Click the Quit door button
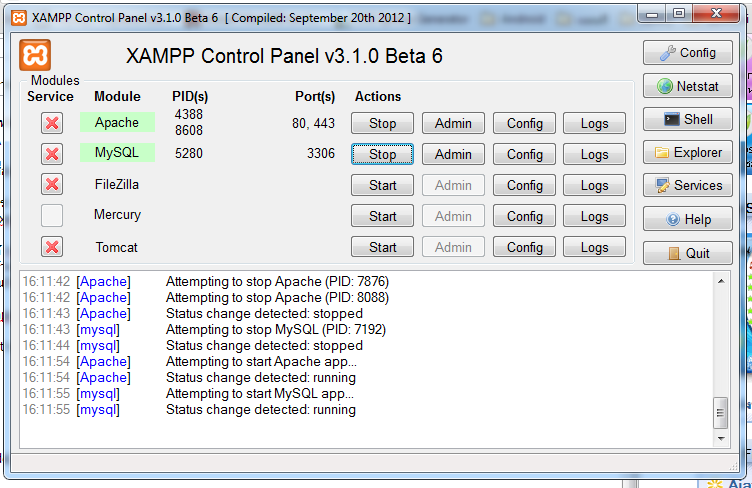Image resolution: width=752 pixels, height=488 pixels. 688,253
